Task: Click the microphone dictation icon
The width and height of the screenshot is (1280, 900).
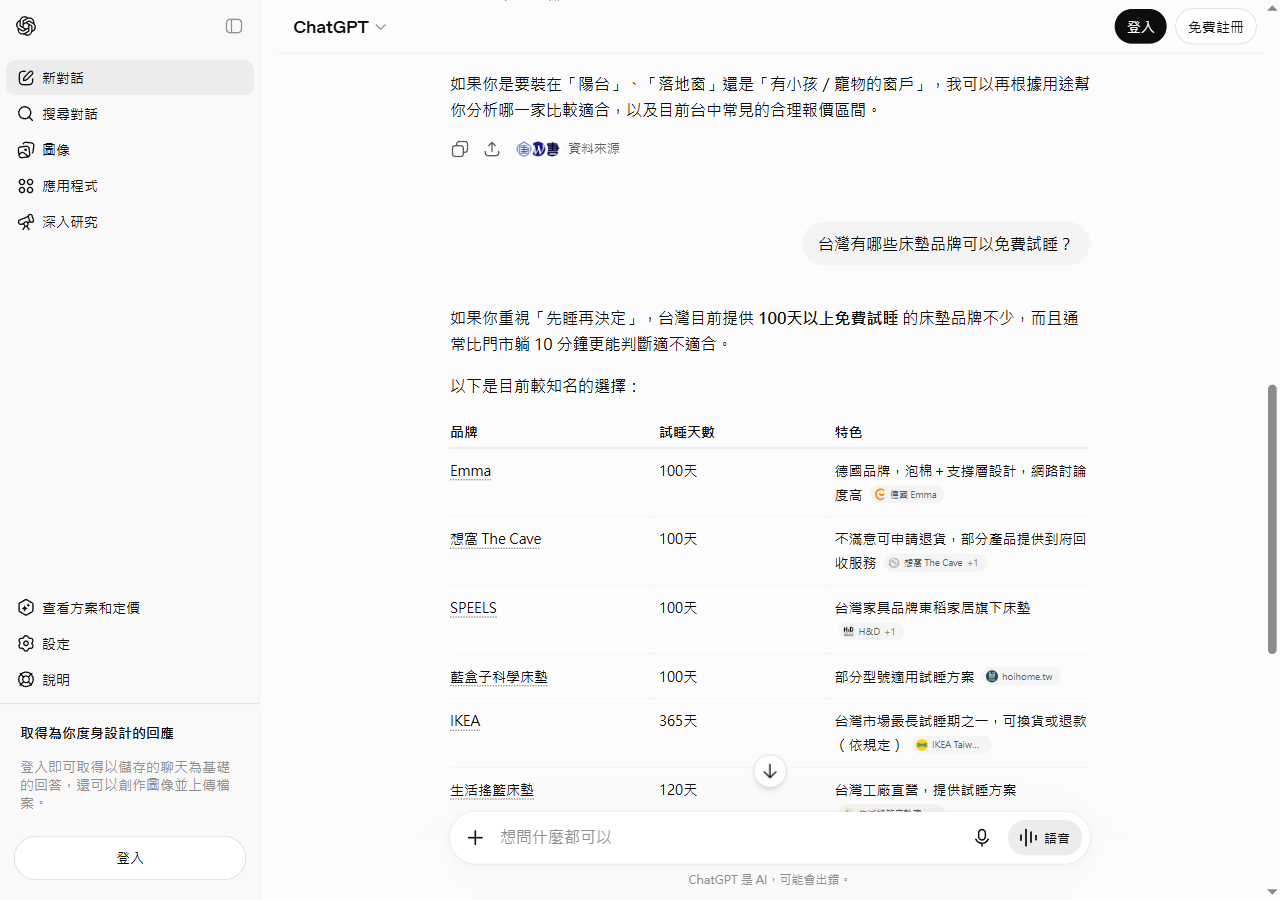Action: click(982, 838)
